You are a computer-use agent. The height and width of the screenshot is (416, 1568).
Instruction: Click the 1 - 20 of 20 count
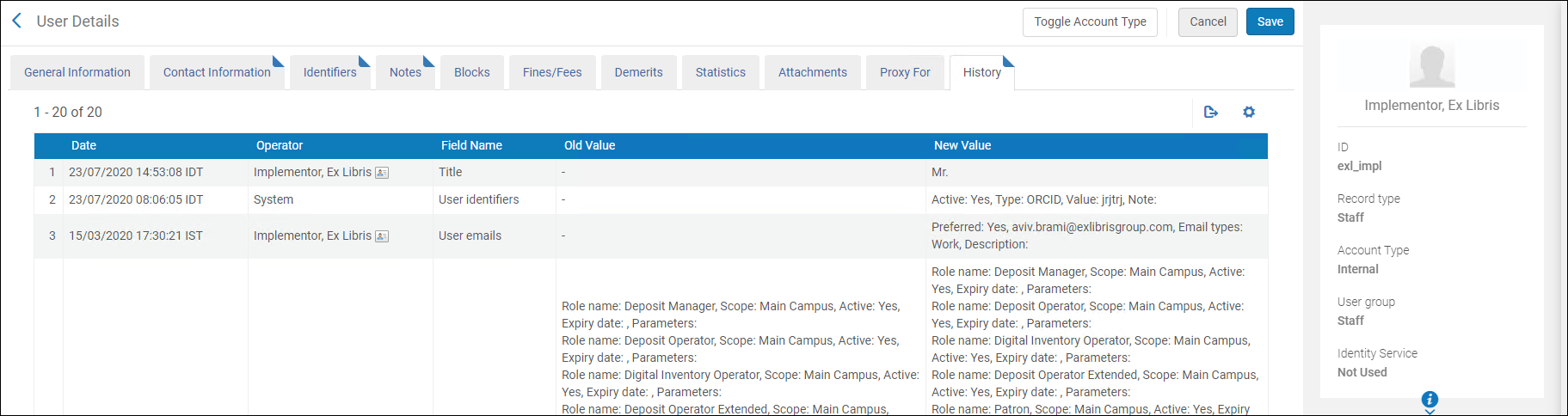(68, 112)
